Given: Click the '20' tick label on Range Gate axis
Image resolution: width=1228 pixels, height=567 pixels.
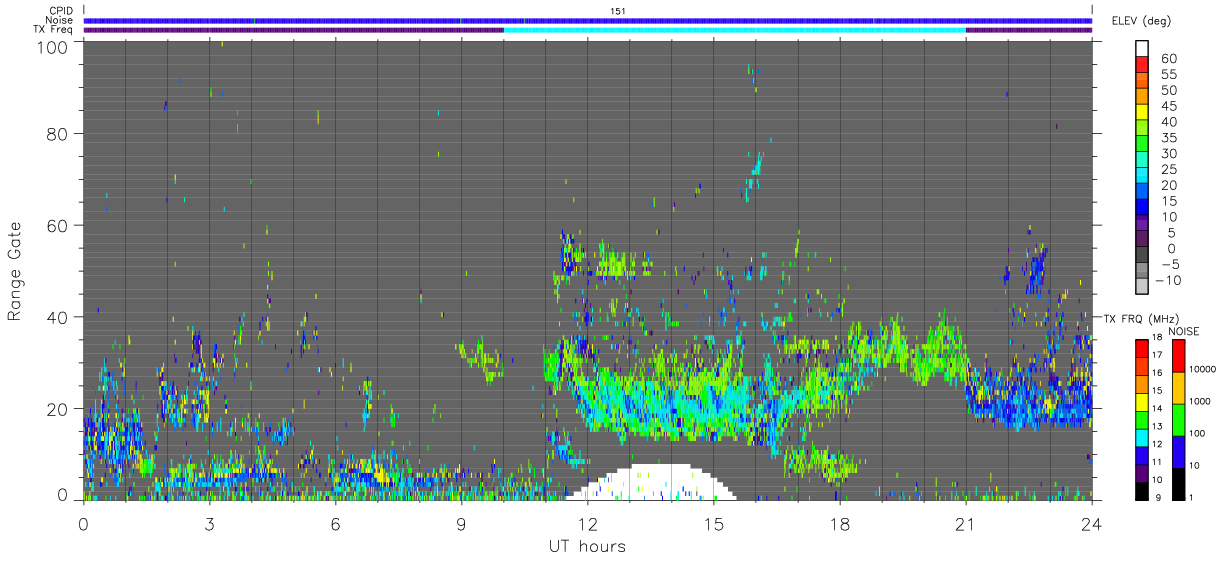Looking at the screenshot, I should [57, 409].
